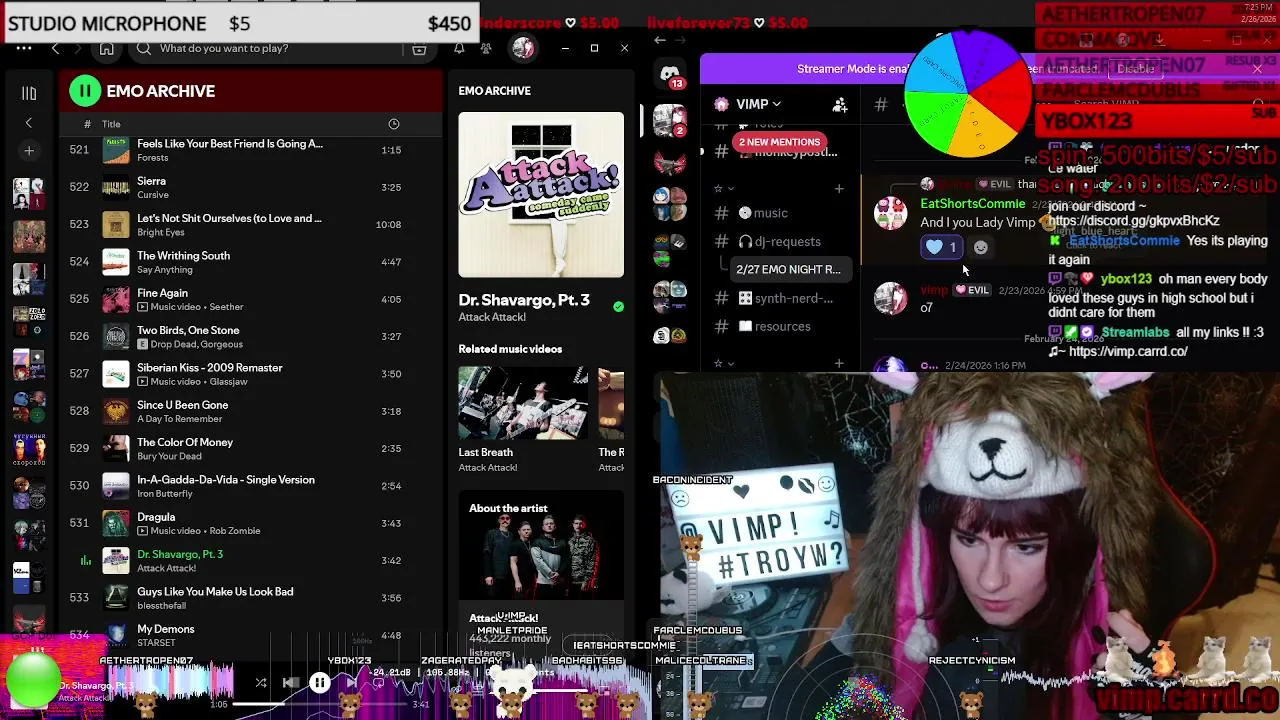Open the Last Breath music video thumbnail
This screenshot has height=720, width=1280.
(523, 404)
